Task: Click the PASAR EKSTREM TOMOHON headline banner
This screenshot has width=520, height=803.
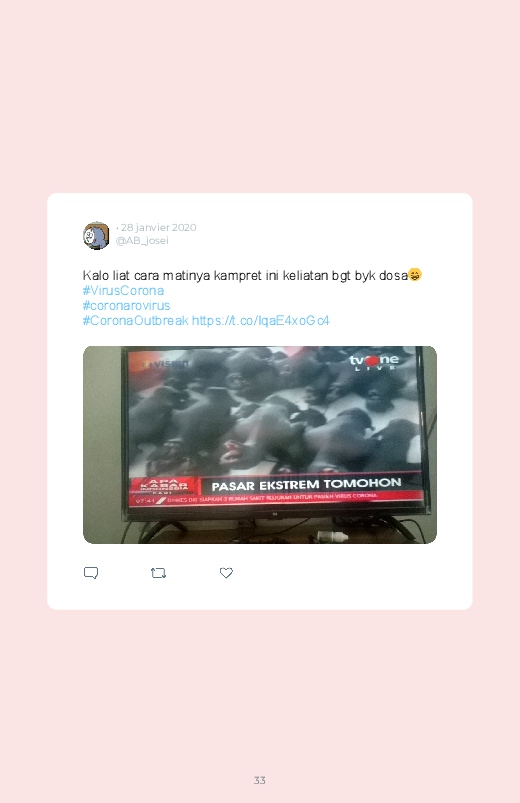Action: [306, 484]
